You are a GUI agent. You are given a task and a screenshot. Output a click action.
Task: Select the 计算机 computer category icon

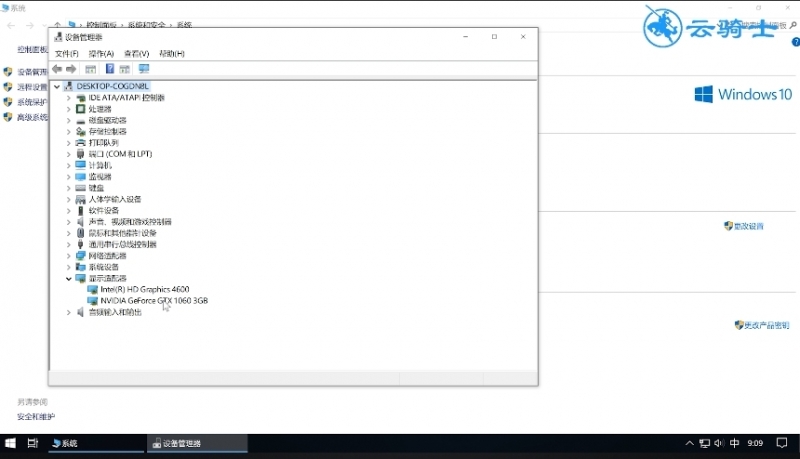click(x=80, y=165)
